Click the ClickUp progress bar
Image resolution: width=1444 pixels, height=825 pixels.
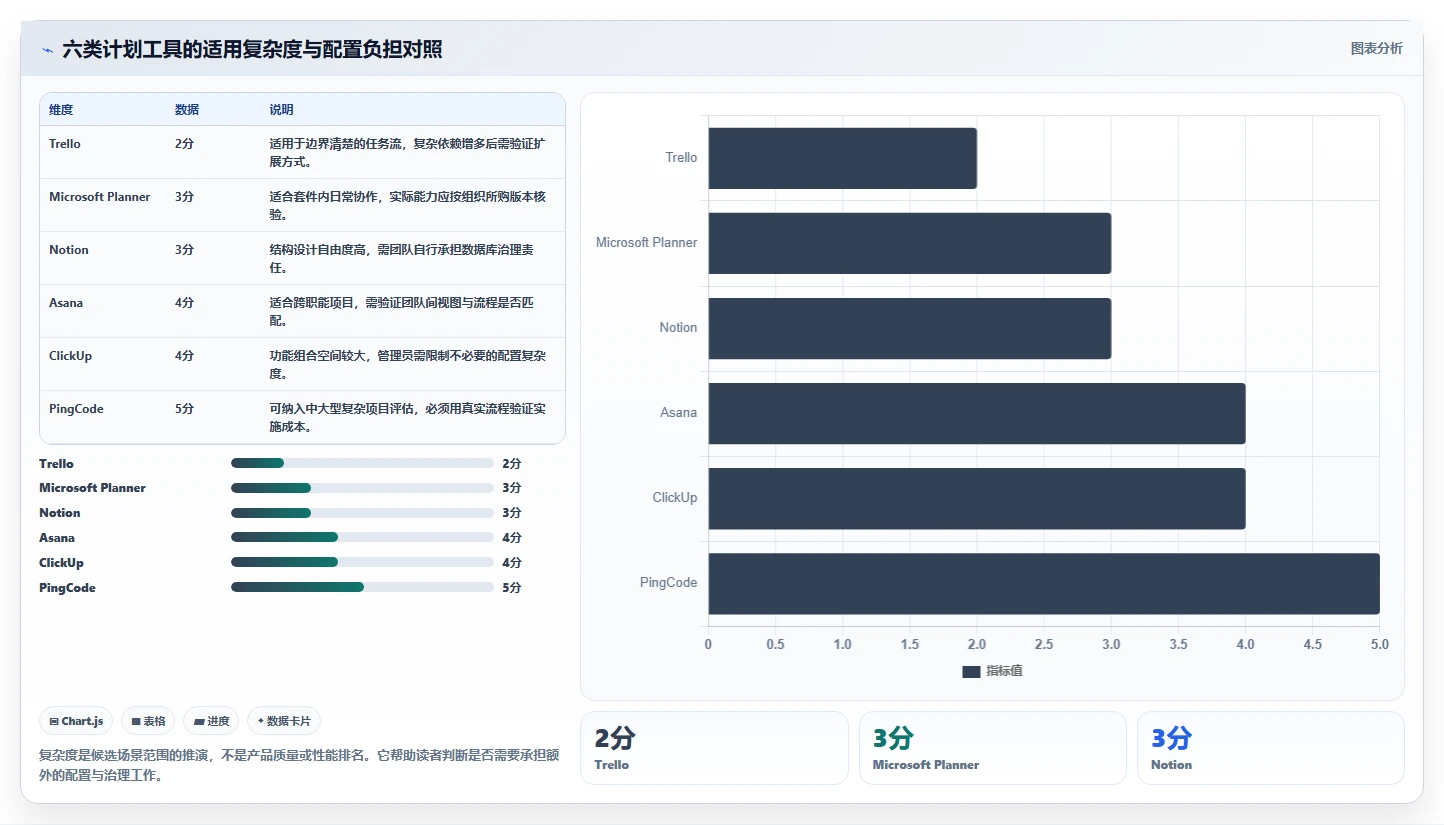pyautogui.click(x=362, y=563)
